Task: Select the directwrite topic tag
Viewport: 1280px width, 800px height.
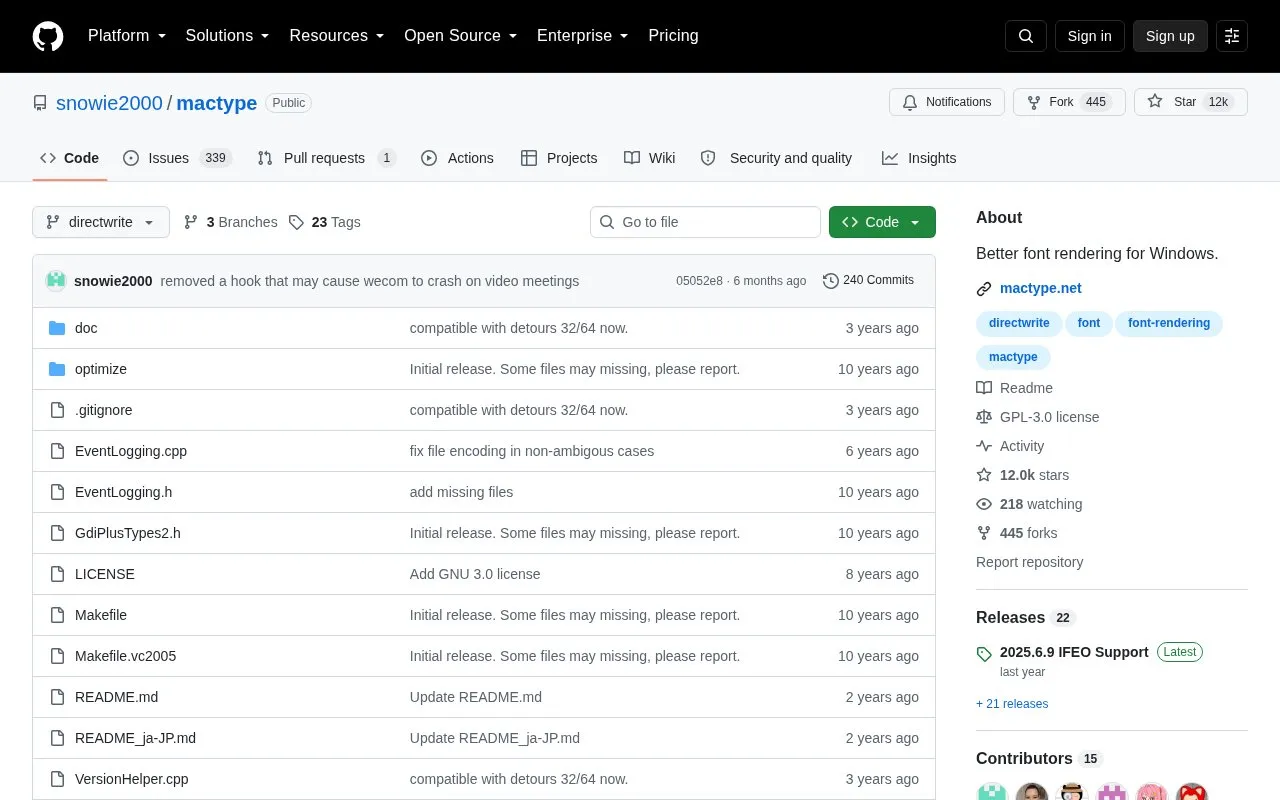Action: (x=1019, y=323)
